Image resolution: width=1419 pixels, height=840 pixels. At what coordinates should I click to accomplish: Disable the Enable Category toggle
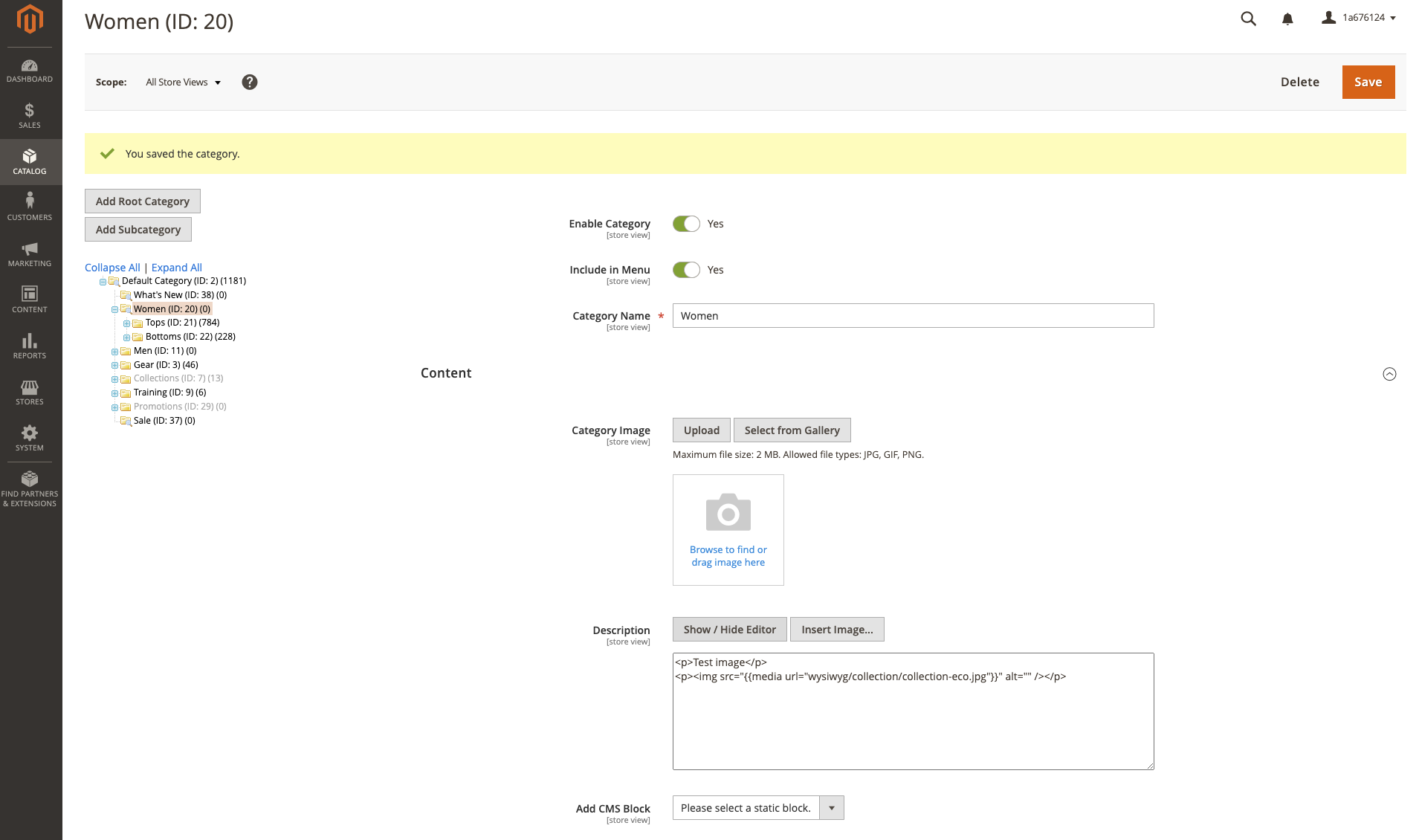686,223
